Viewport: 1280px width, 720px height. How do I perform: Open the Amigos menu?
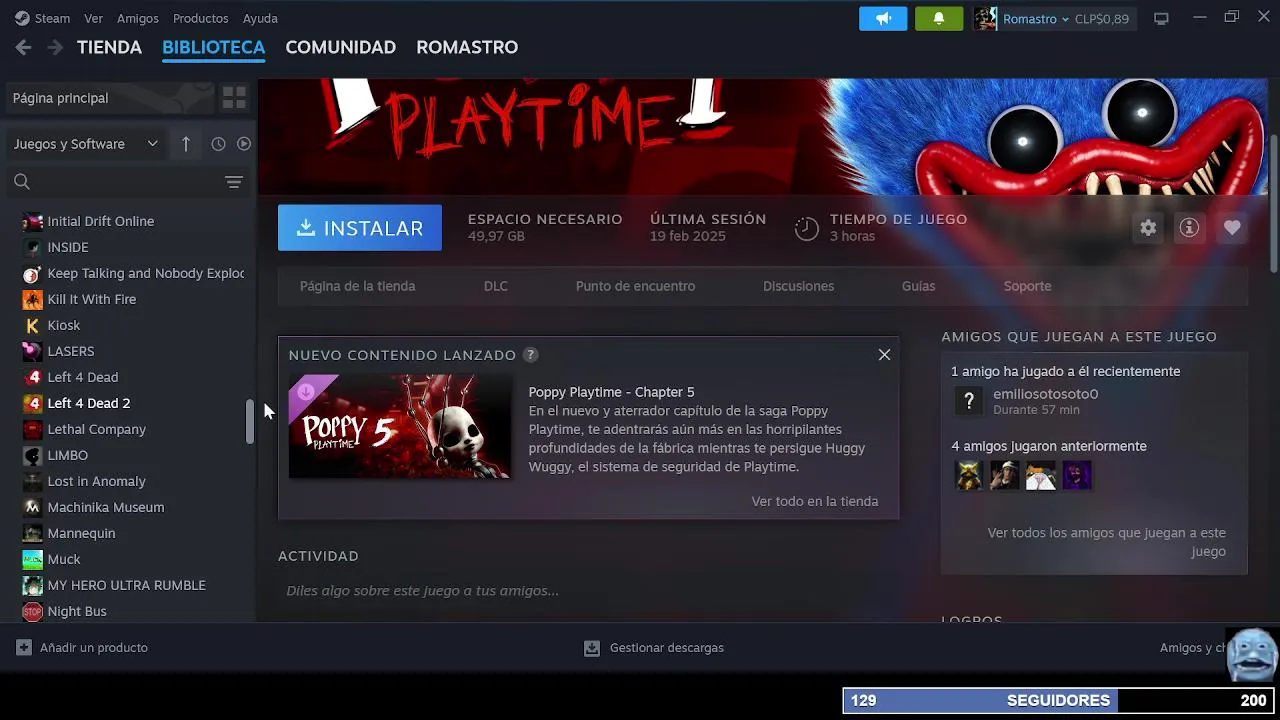click(138, 18)
